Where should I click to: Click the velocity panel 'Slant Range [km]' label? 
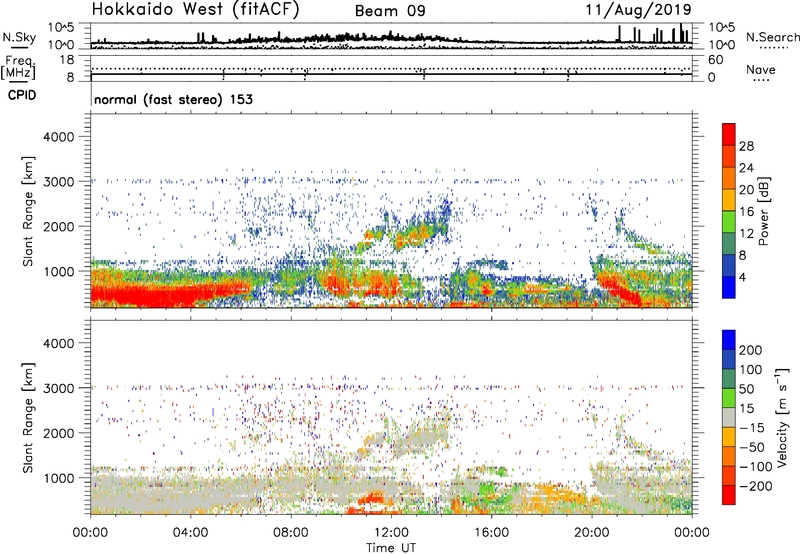tap(28, 417)
